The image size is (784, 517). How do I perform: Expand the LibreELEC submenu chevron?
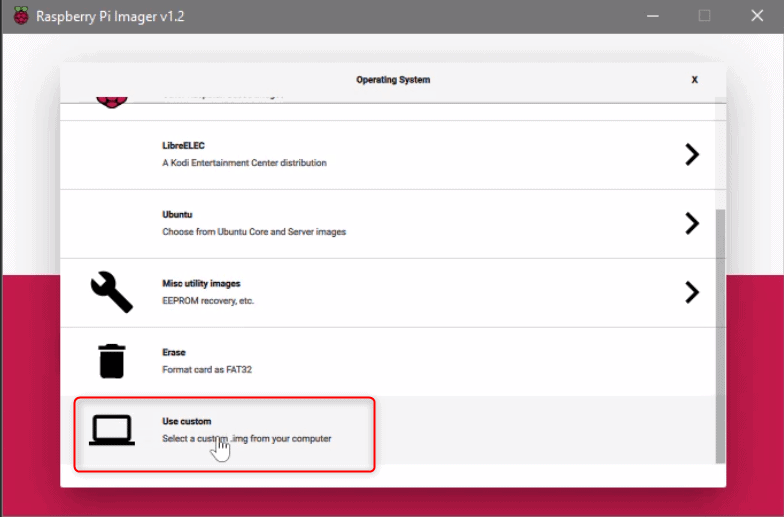(692, 154)
